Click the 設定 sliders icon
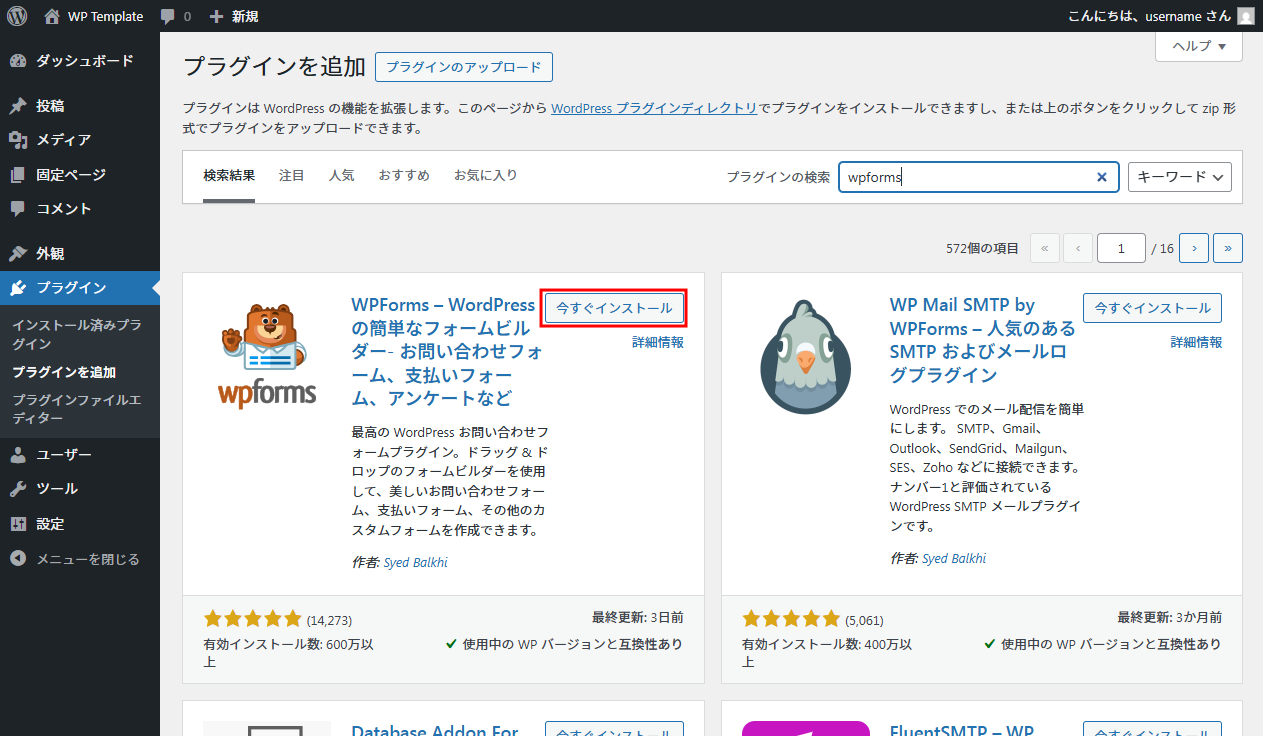 (x=18, y=524)
